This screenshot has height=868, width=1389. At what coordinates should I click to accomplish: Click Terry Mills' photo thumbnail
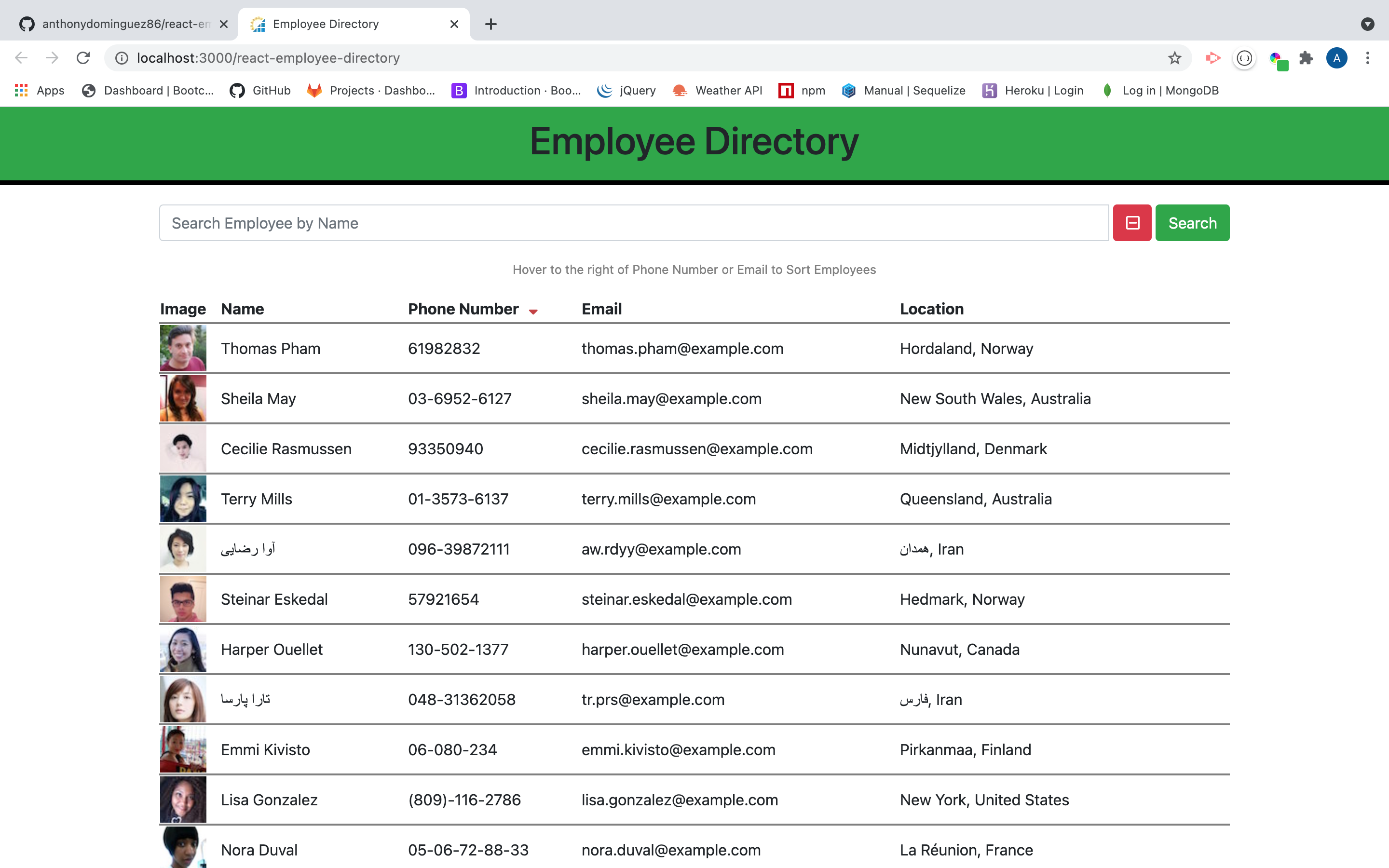click(183, 498)
